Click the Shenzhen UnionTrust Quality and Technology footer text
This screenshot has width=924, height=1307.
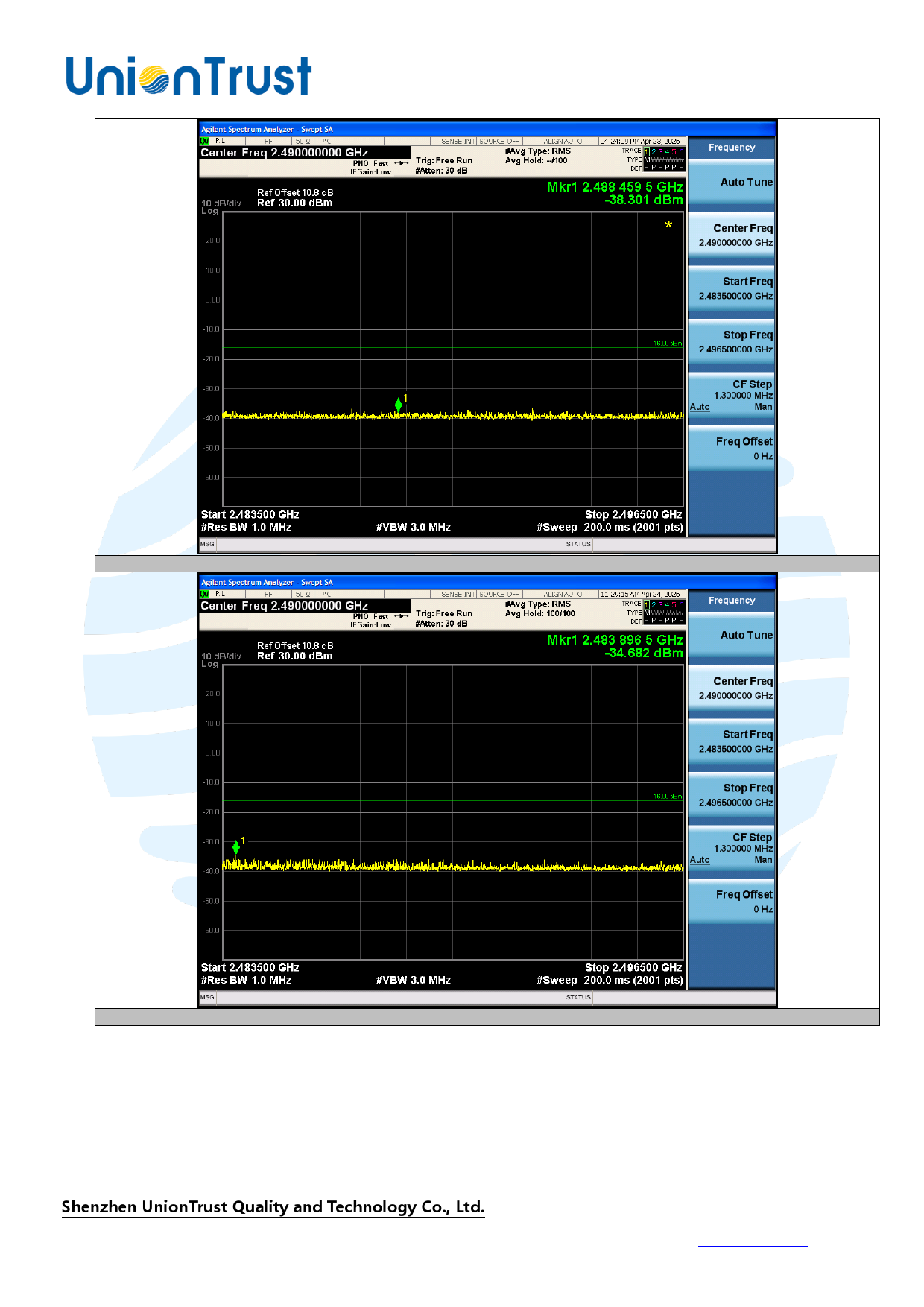[273, 1207]
